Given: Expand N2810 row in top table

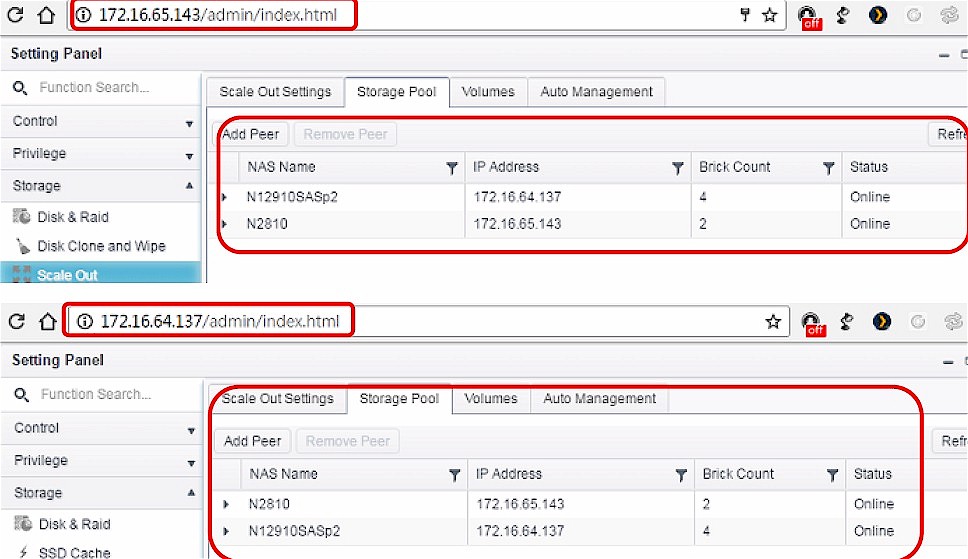Looking at the screenshot, I should pyautogui.click(x=225, y=224).
